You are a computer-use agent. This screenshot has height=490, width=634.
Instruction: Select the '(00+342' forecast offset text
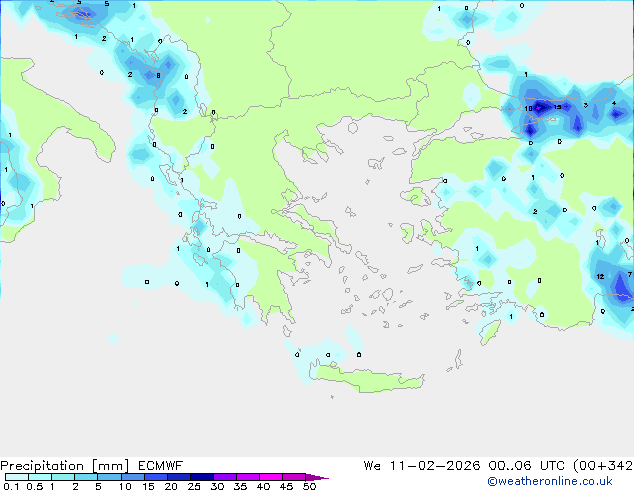point(603,466)
